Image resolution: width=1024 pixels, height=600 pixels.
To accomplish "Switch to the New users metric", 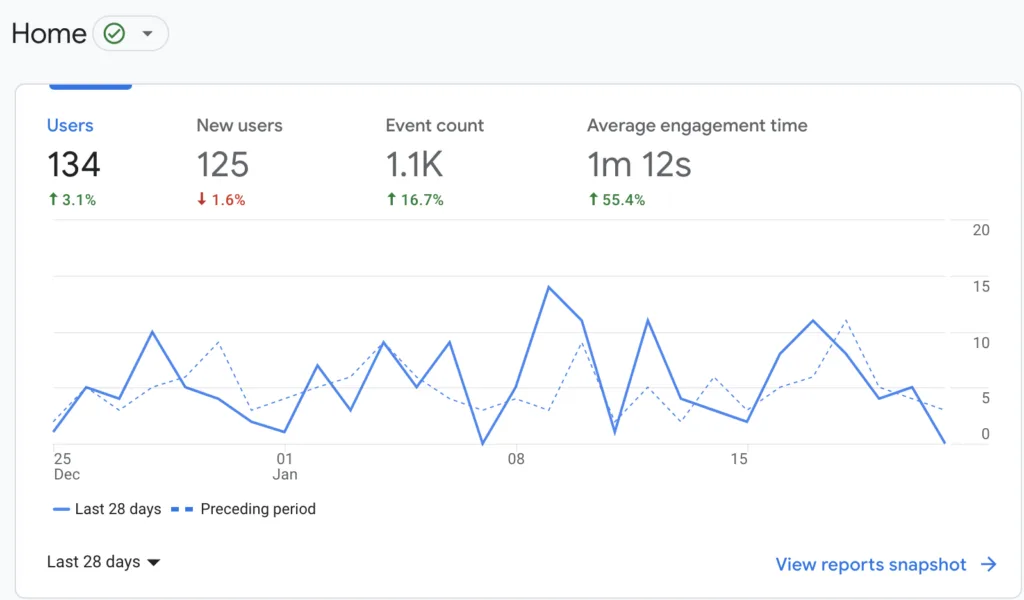I will click(239, 125).
